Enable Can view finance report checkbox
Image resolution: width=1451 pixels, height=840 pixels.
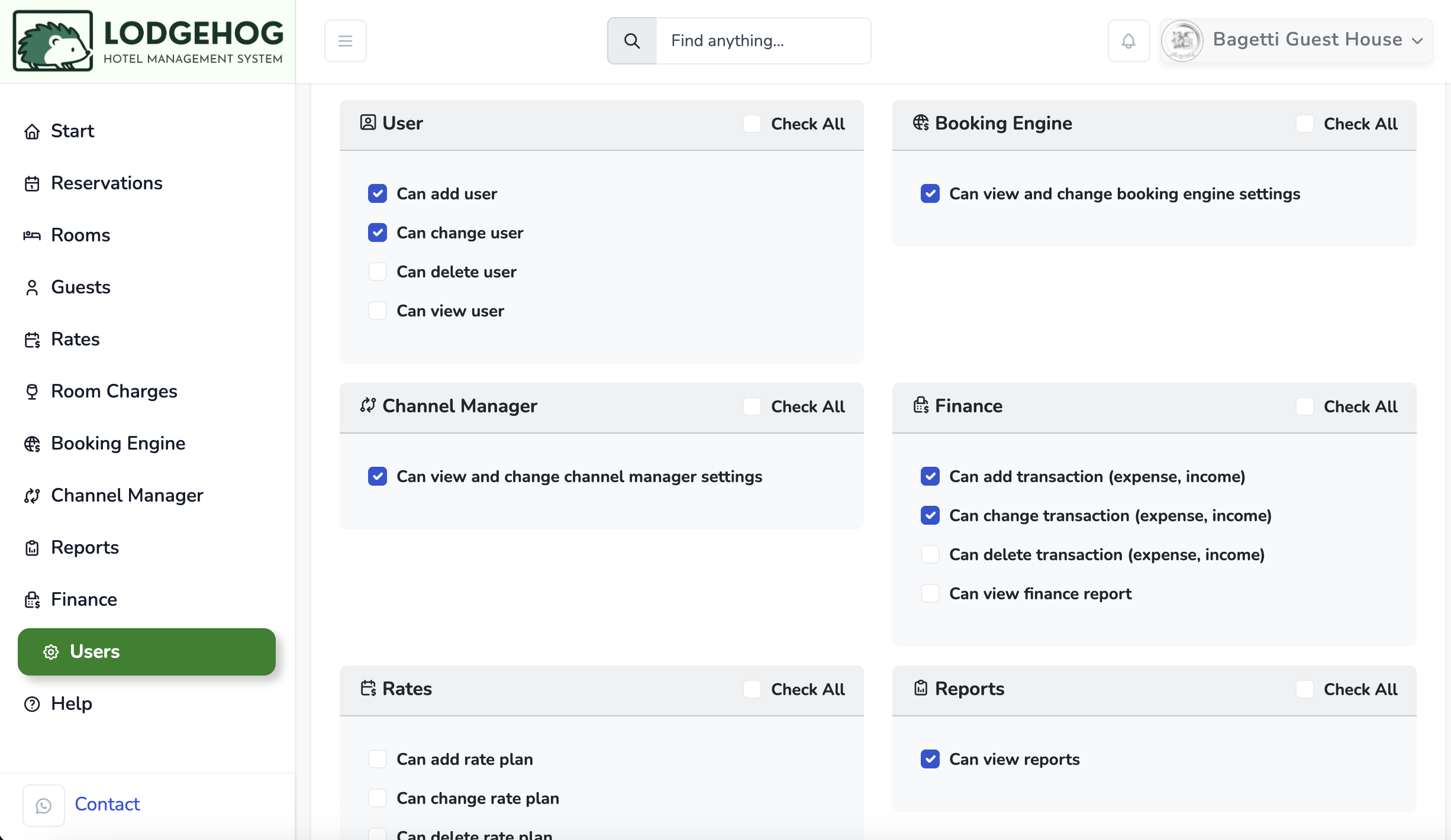pos(930,593)
